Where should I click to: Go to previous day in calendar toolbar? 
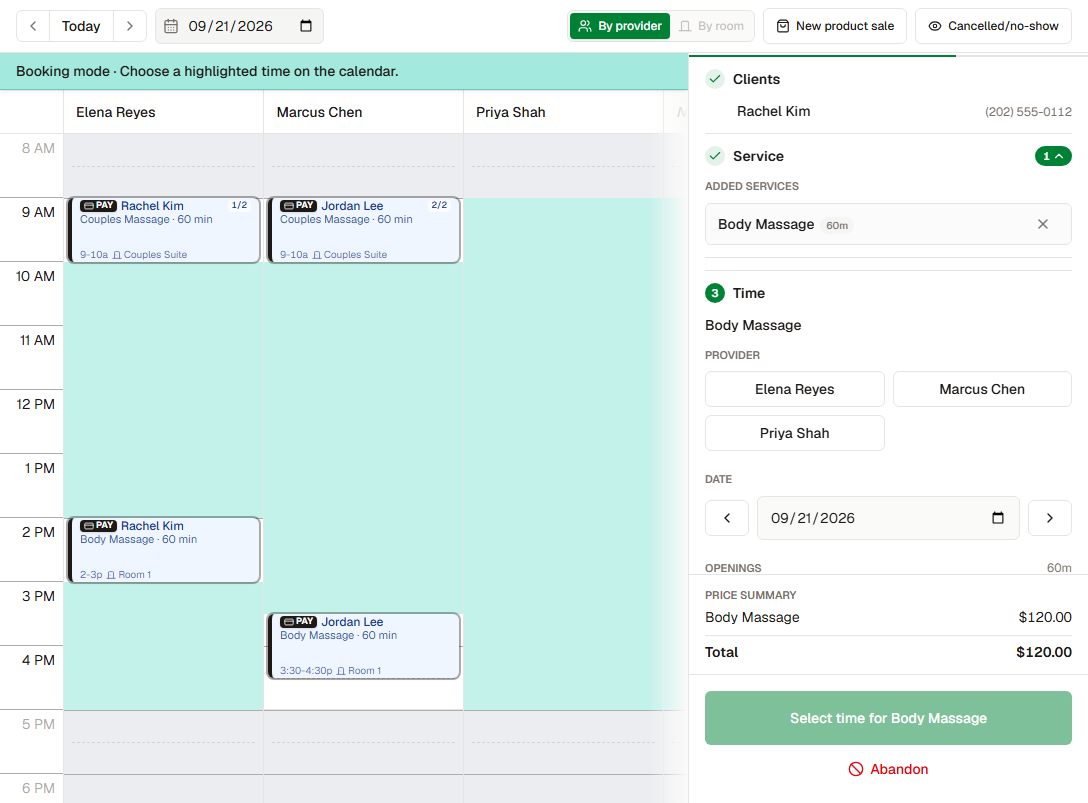[33, 26]
